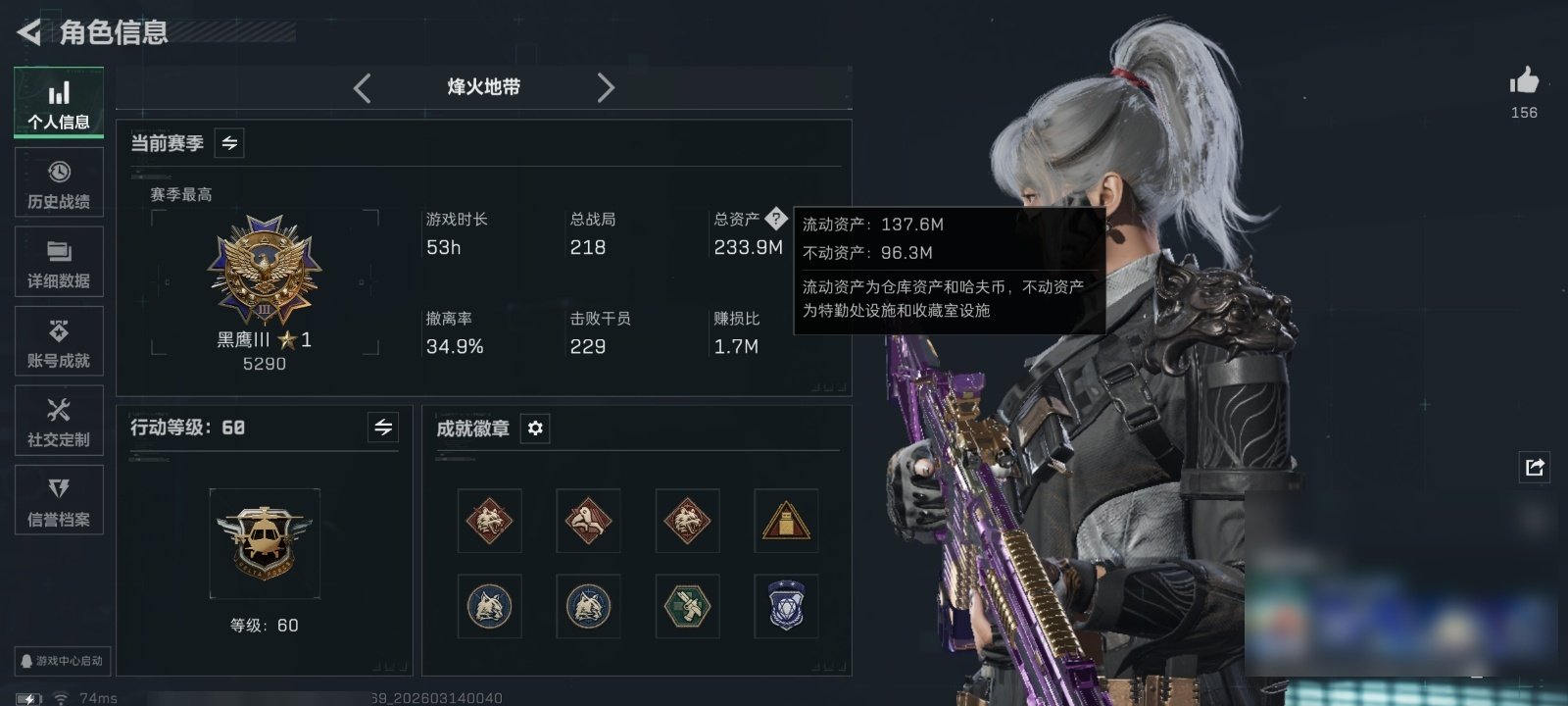The width and height of the screenshot is (1568, 706).
Task: Go back using the arrow beside 角色信息
Action: (29, 32)
